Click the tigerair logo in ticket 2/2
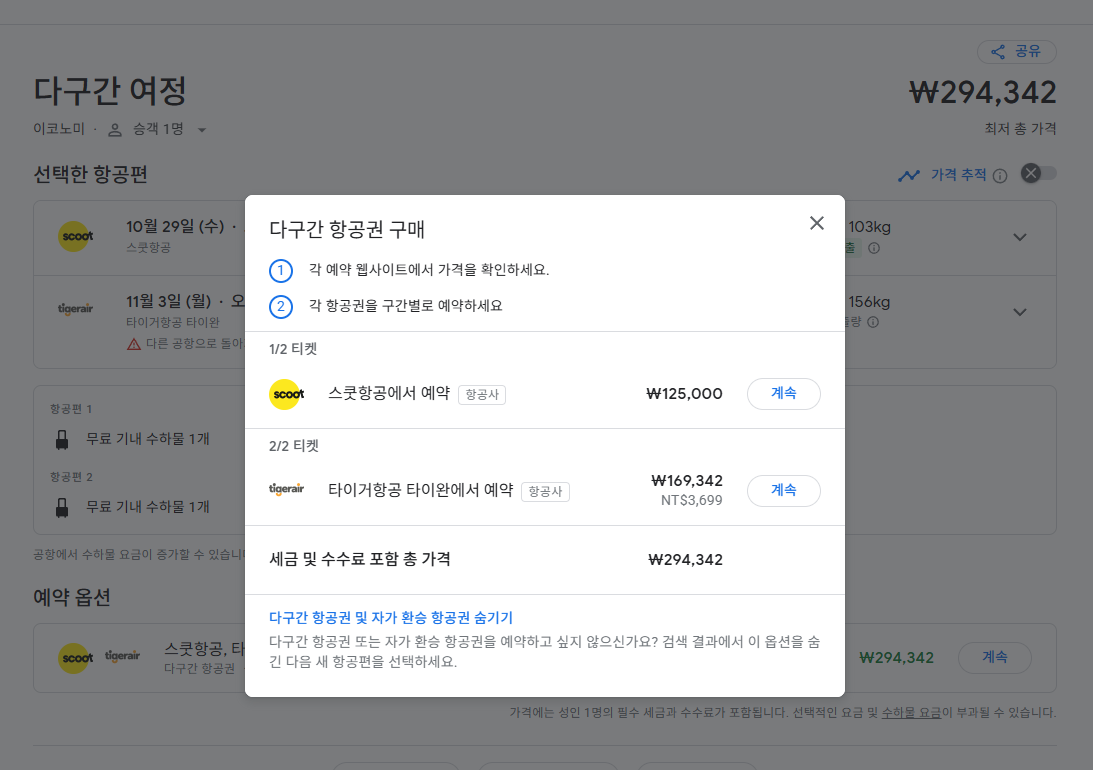1093x770 pixels. 286,489
